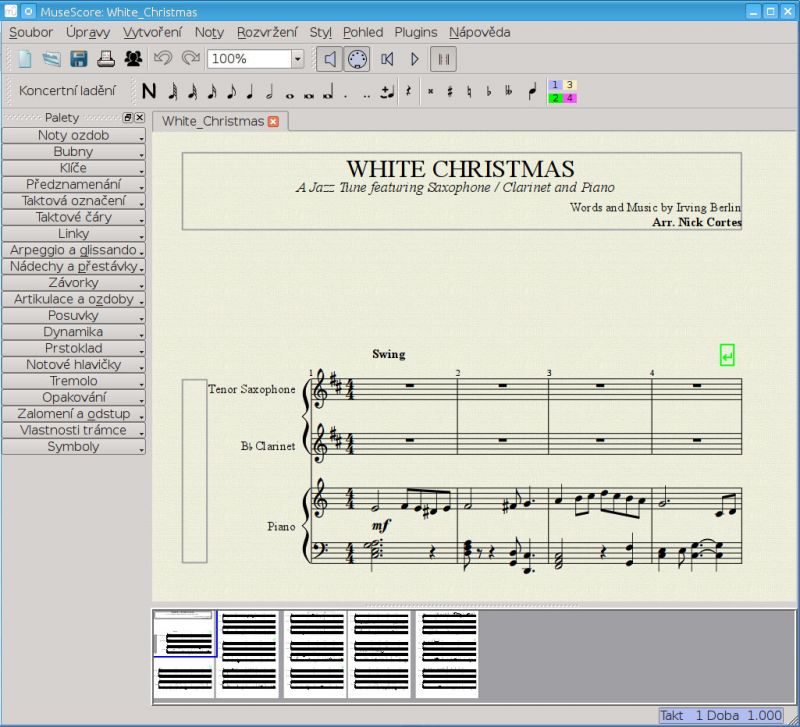Apply sharp accidental
The width and height of the screenshot is (800, 727).
(450, 92)
